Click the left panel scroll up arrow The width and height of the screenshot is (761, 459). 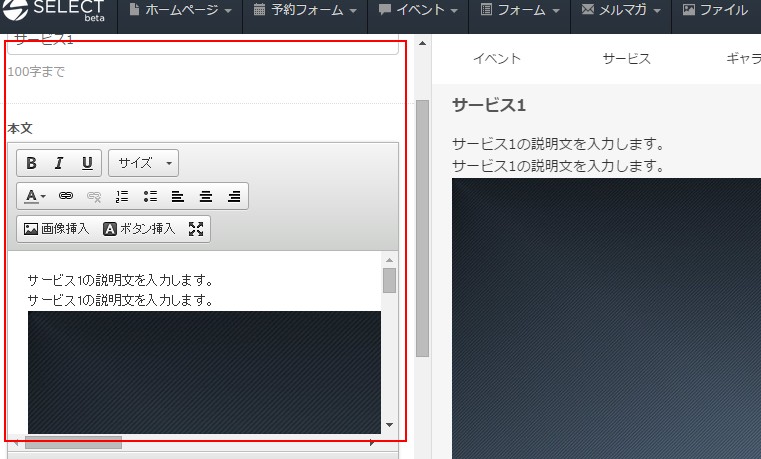tap(422, 43)
